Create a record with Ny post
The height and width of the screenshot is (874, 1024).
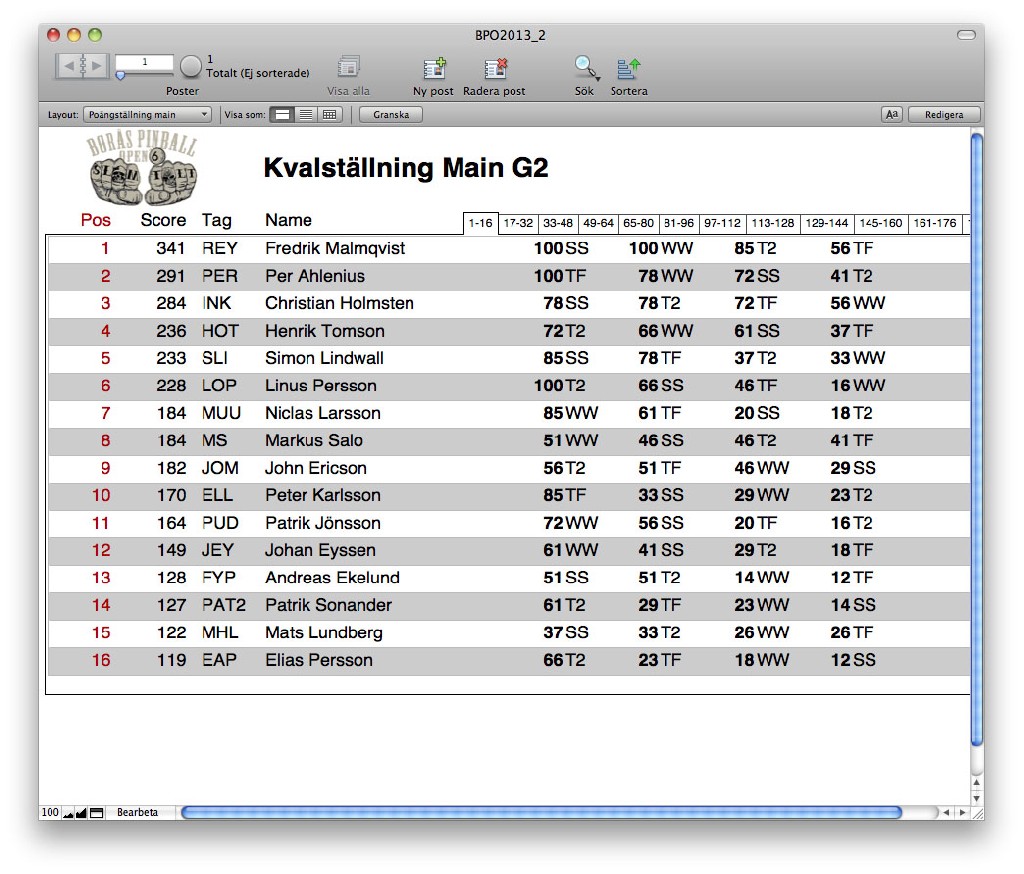[434, 68]
